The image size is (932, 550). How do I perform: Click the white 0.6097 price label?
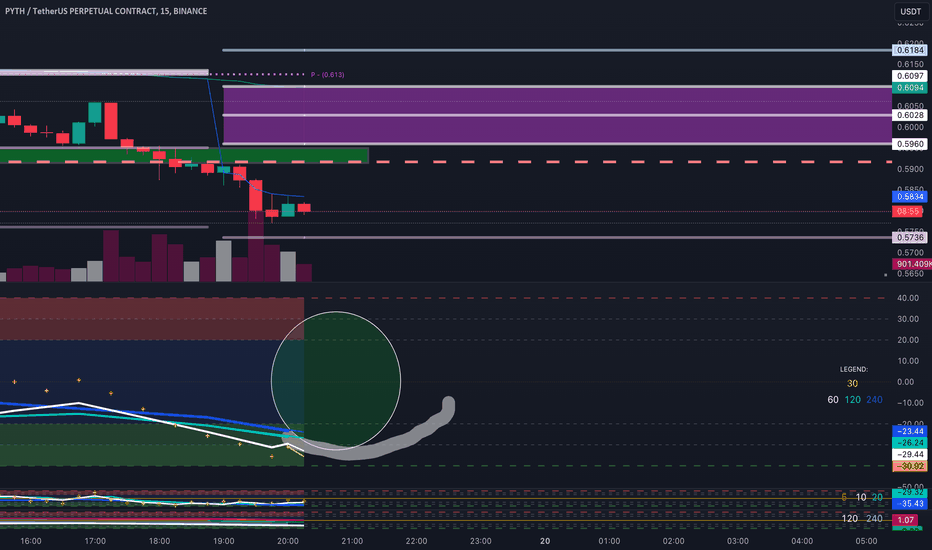click(910, 76)
